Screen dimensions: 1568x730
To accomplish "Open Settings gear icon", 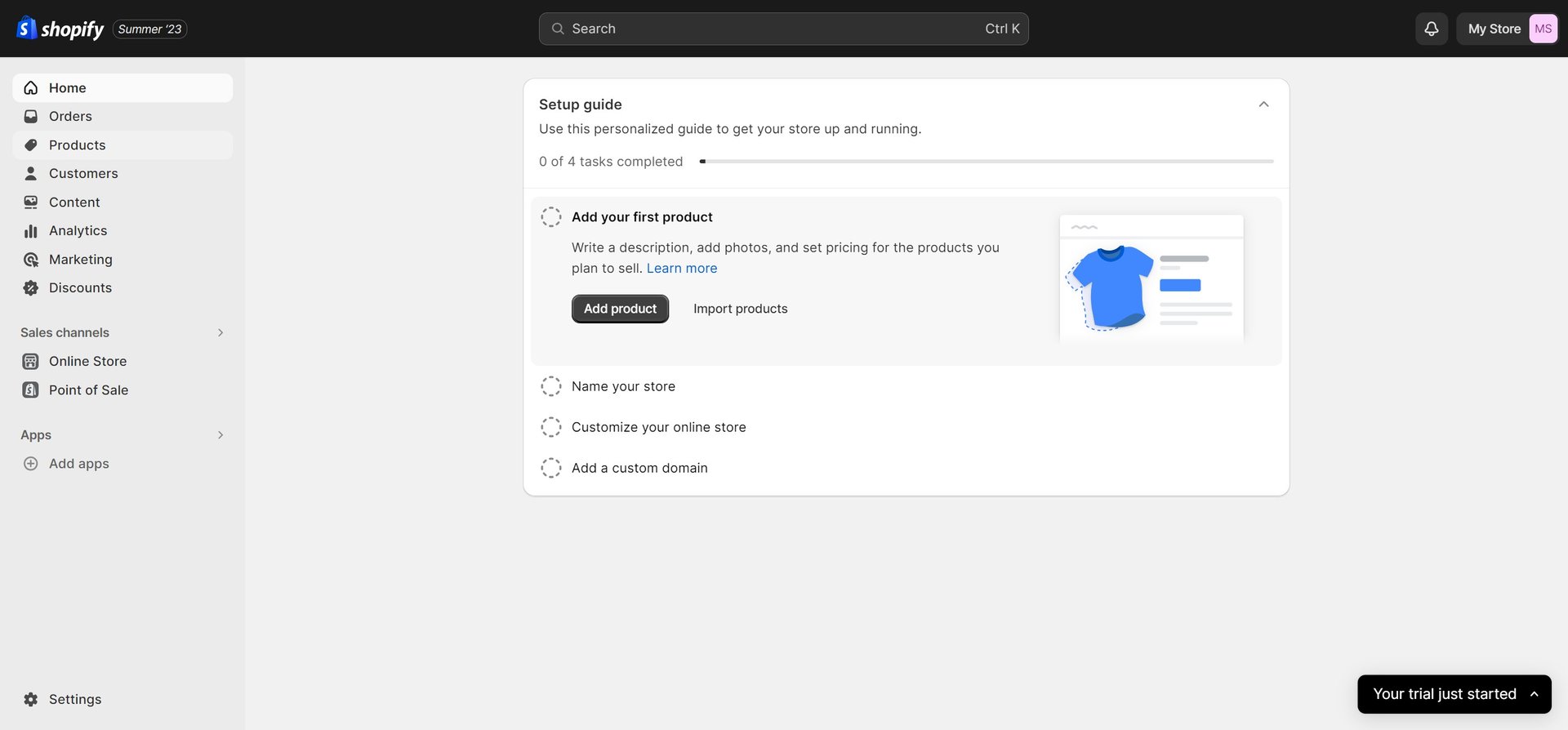I will click(x=31, y=700).
